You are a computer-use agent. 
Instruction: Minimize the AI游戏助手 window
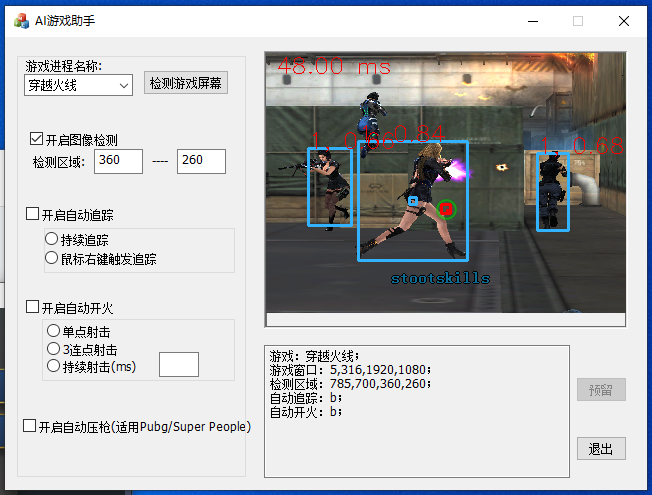[533, 21]
